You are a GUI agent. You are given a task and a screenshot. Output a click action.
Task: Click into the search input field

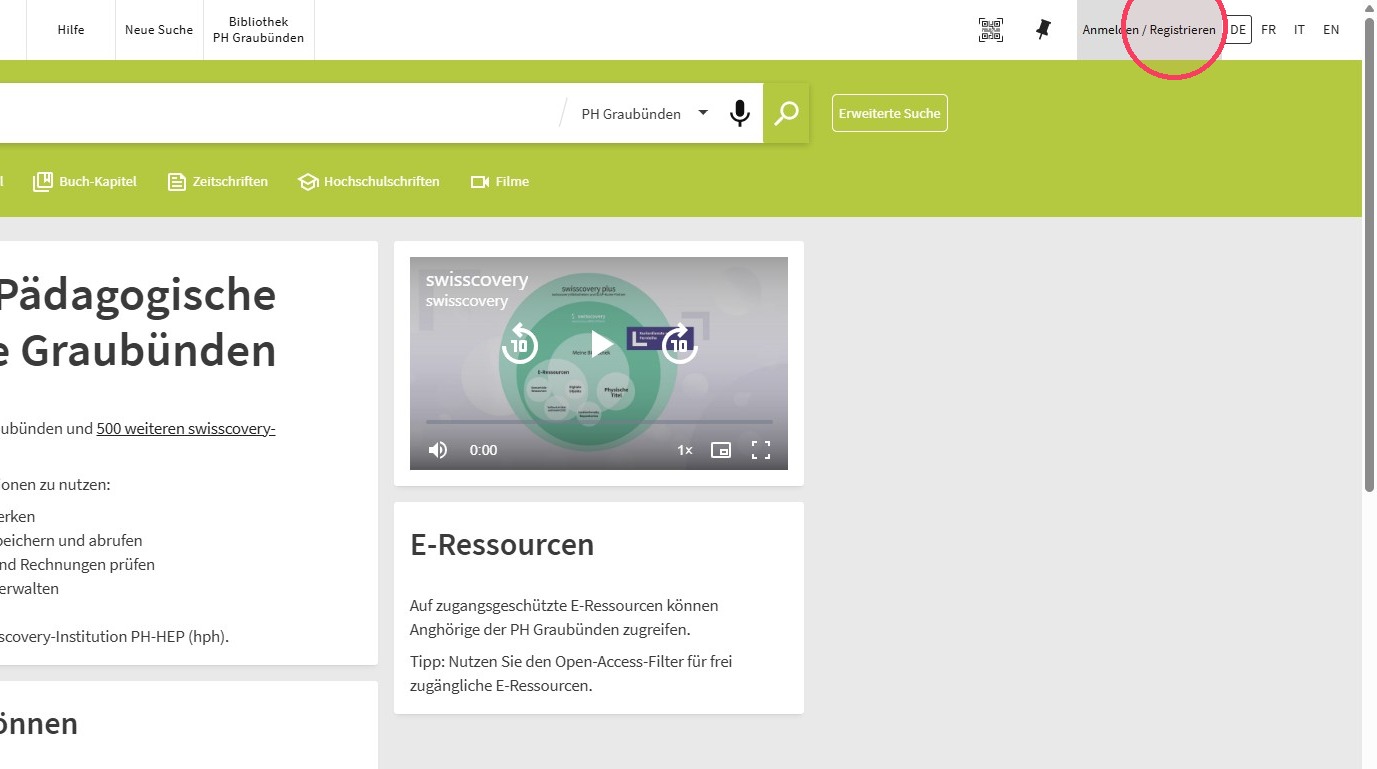click(x=280, y=113)
